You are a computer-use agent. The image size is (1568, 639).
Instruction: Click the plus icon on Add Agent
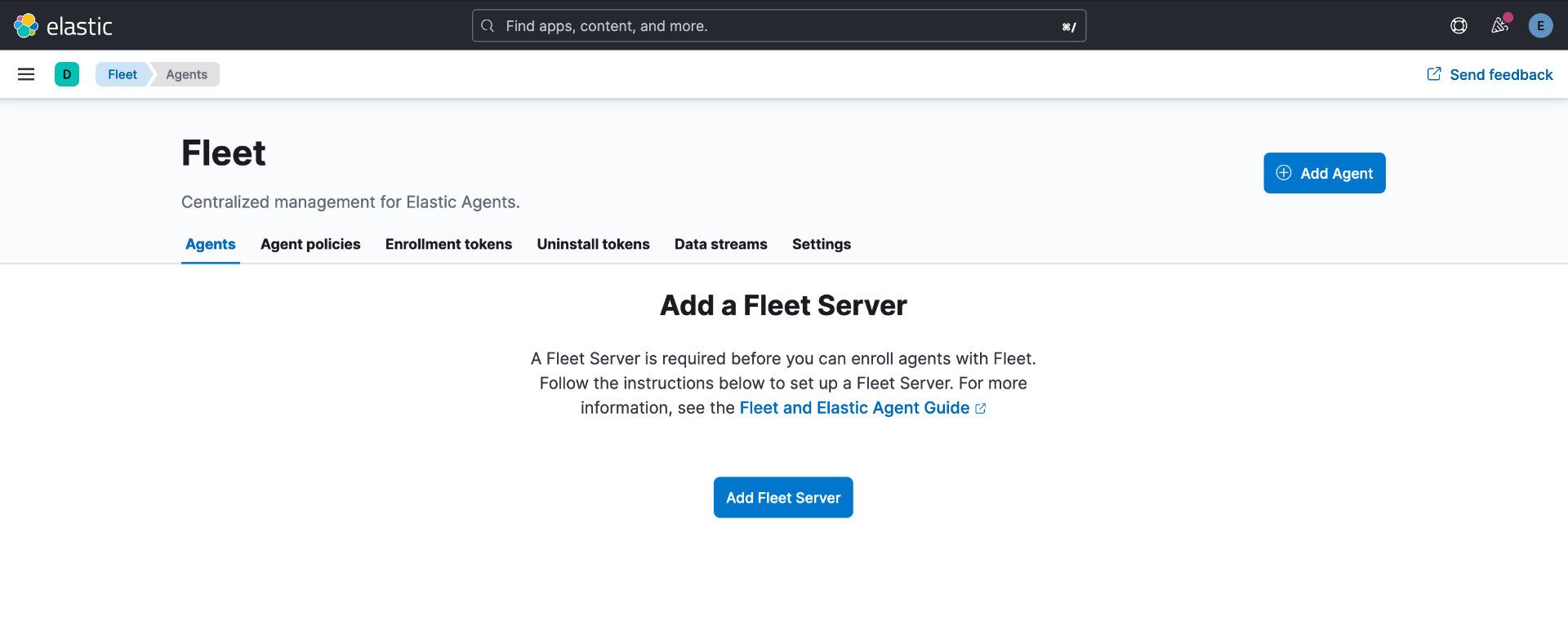coord(1284,173)
